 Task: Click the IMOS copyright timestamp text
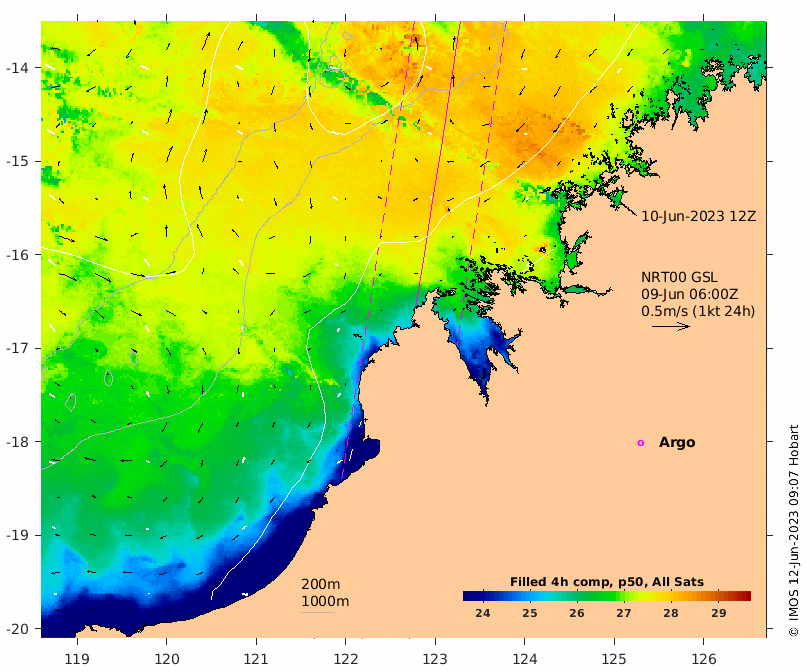tap(793, 530)
